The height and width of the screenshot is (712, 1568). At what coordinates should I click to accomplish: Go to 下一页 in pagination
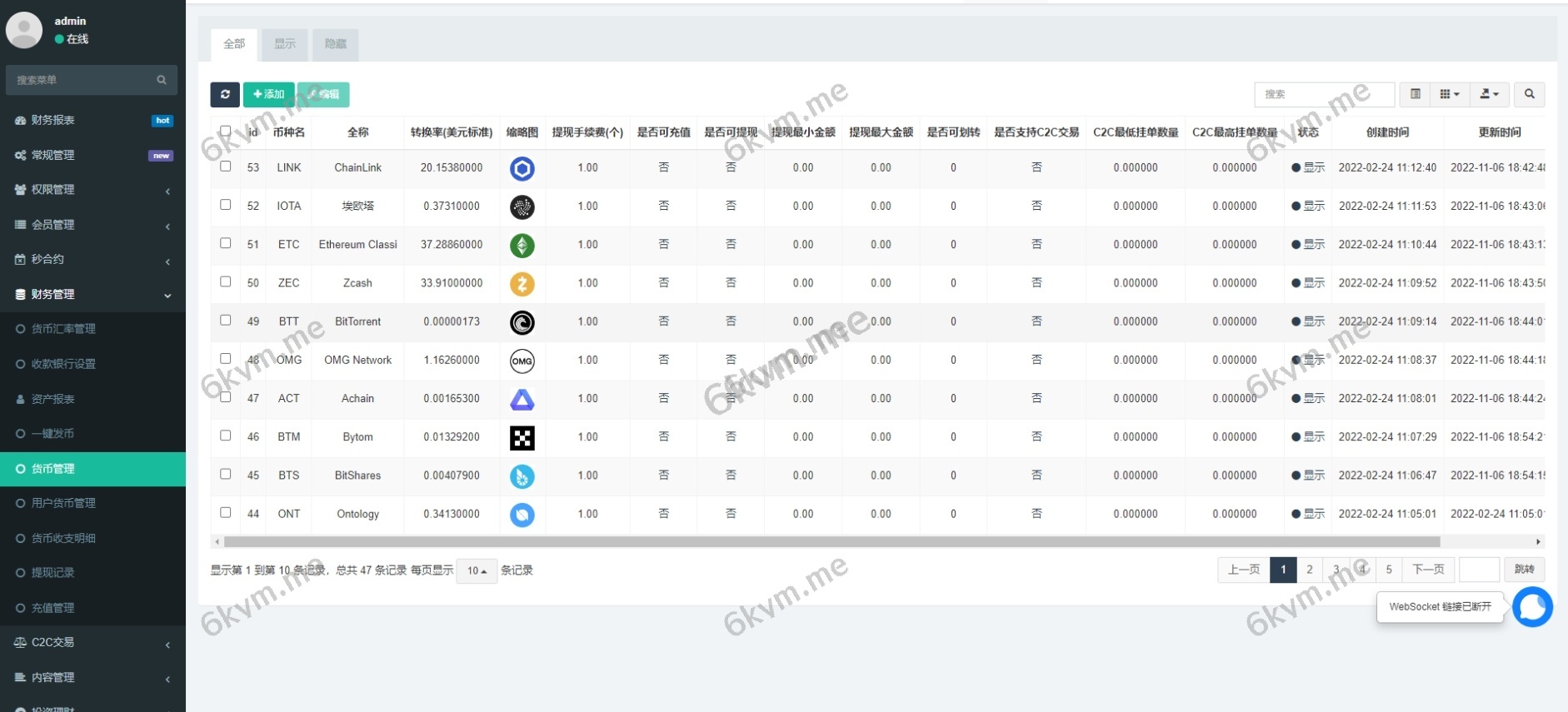tap(1428, 570)
